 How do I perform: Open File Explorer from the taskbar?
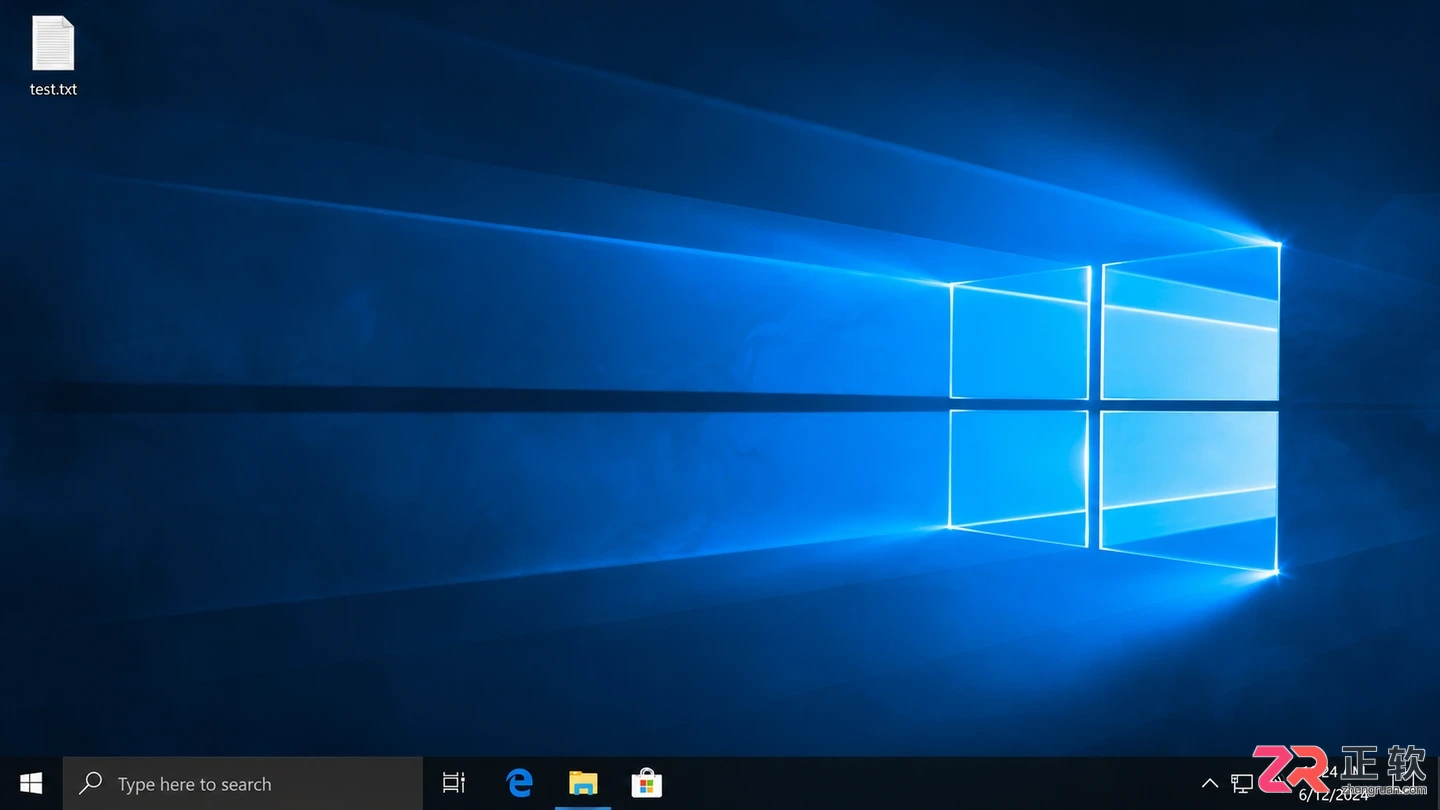click(x=583, y=783)
